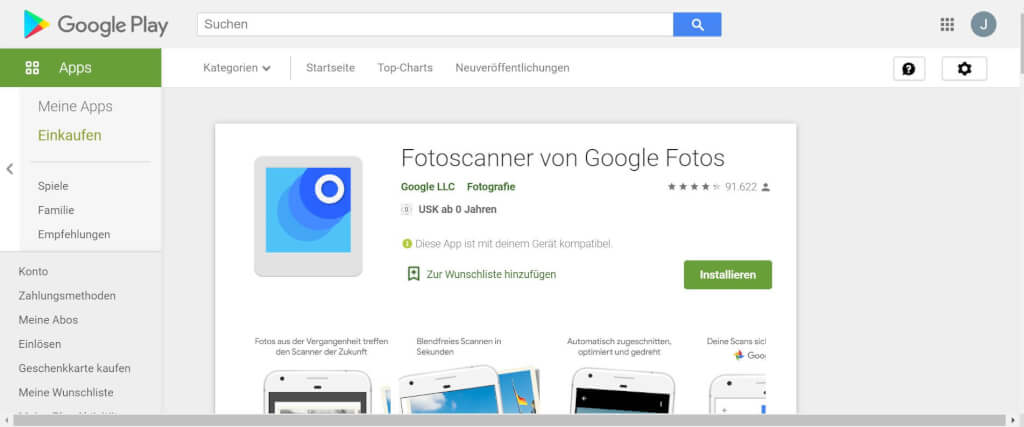1024x427 pixels.
Task: Open screenshot 'Automatisch zugeschnitten'
Action: [619, 375]
